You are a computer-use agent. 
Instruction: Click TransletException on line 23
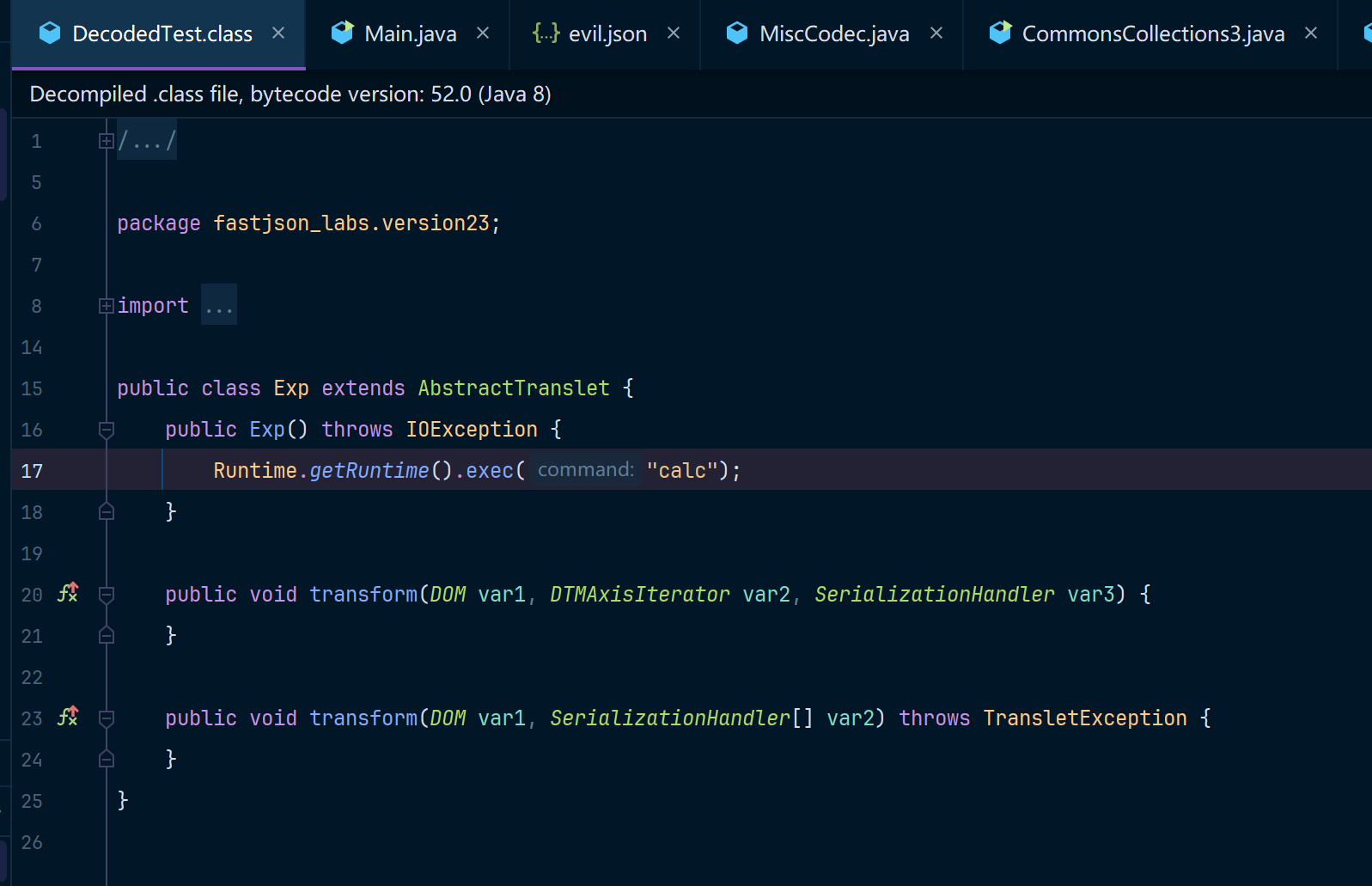[x=1085, y=718]
